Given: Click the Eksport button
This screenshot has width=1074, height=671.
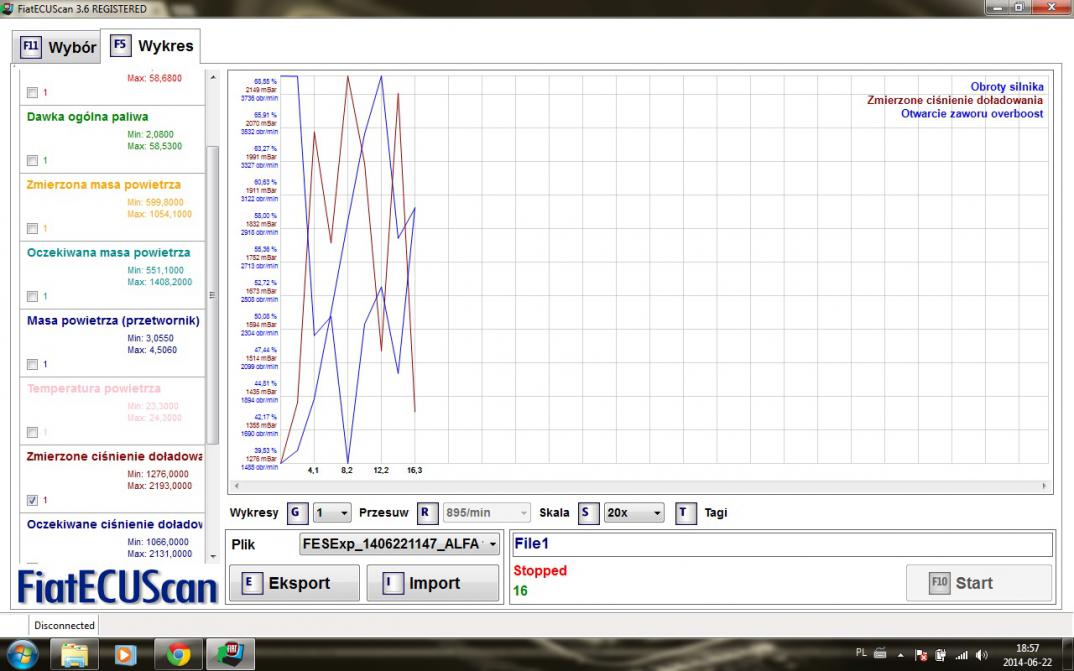Looking at the screenshot, I should pyautogui.click(x=294, y=583).
